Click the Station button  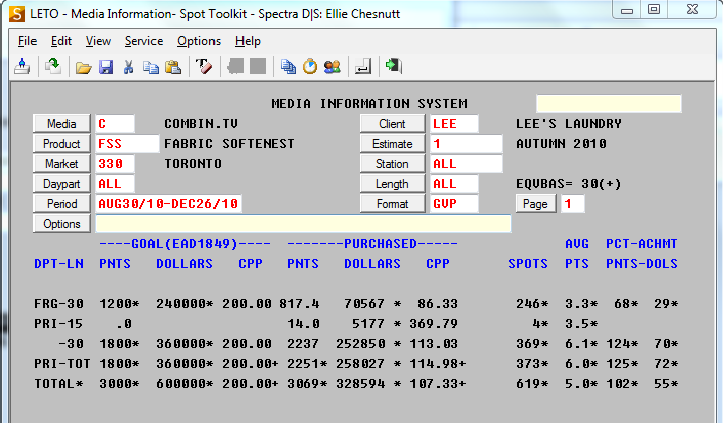coord(392,164)
